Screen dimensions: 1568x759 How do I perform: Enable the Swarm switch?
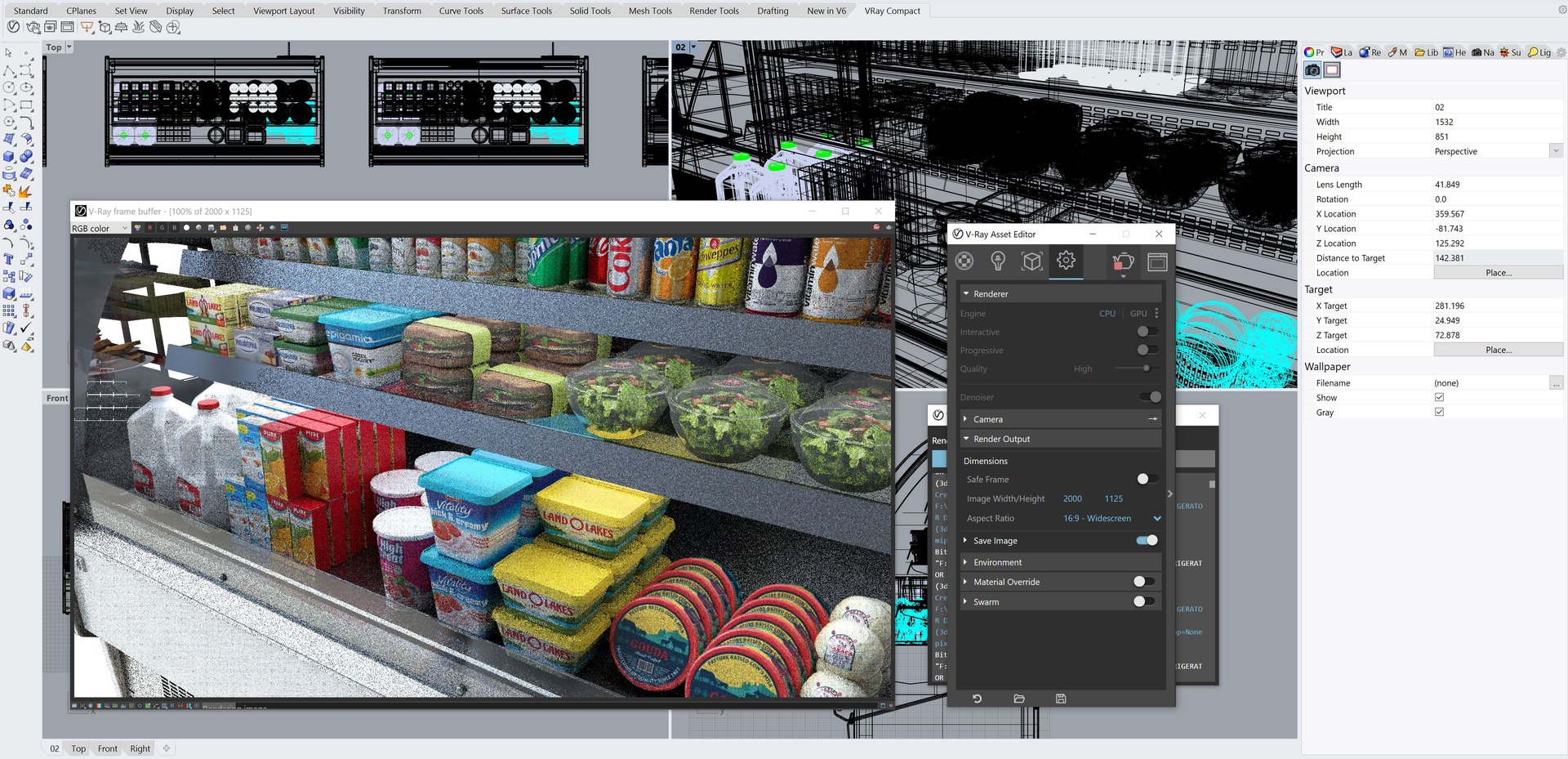click(x=1143, y=601)
